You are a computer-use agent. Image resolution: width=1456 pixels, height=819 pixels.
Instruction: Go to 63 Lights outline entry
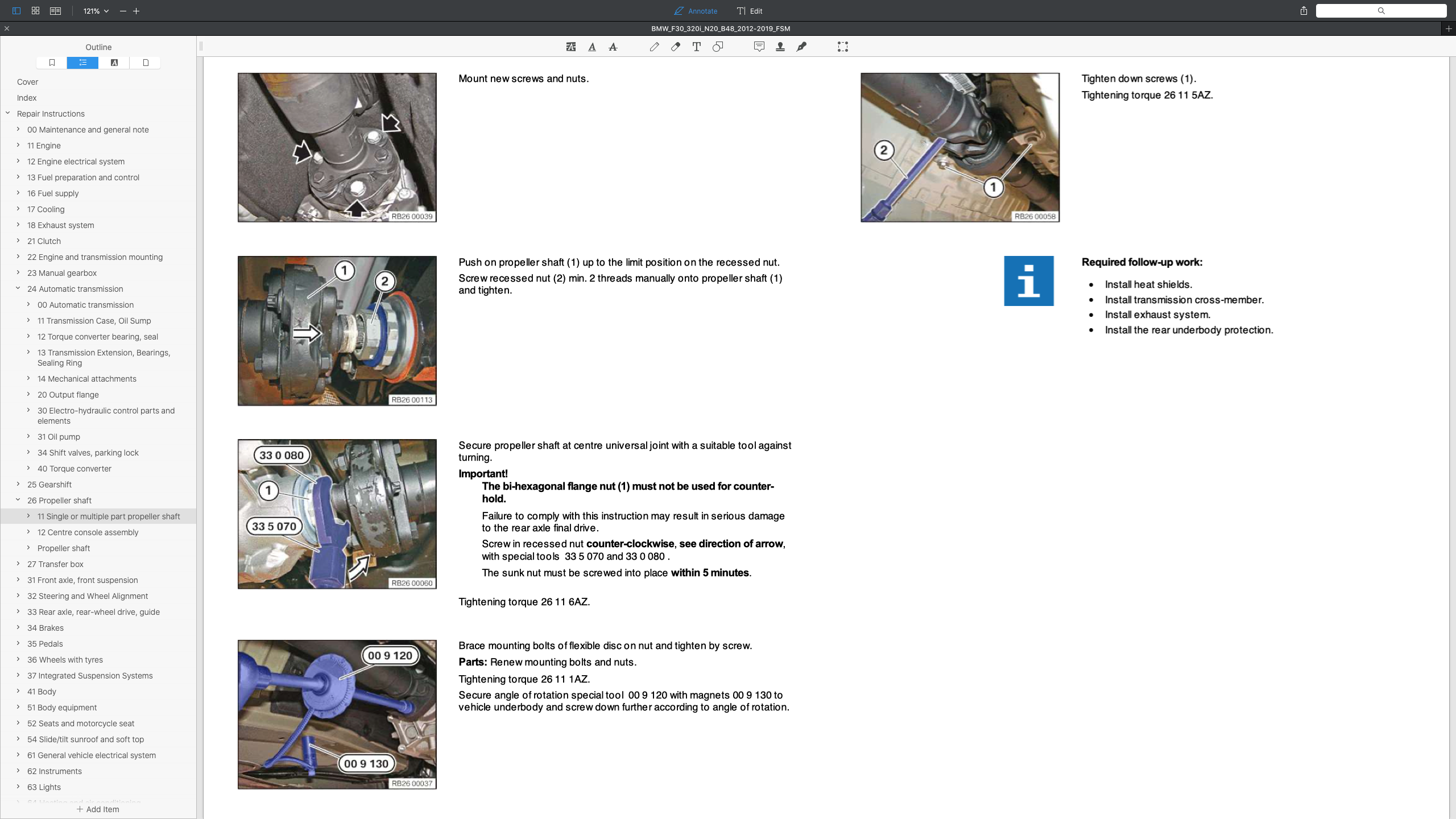click(x=44, y=787)
